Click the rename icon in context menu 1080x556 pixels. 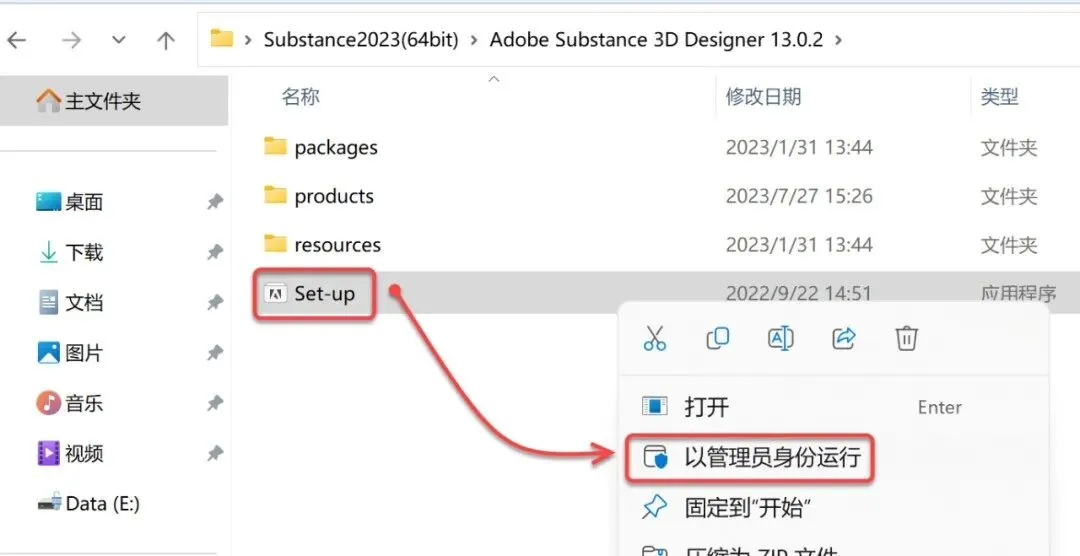click(x=780, y=339)
